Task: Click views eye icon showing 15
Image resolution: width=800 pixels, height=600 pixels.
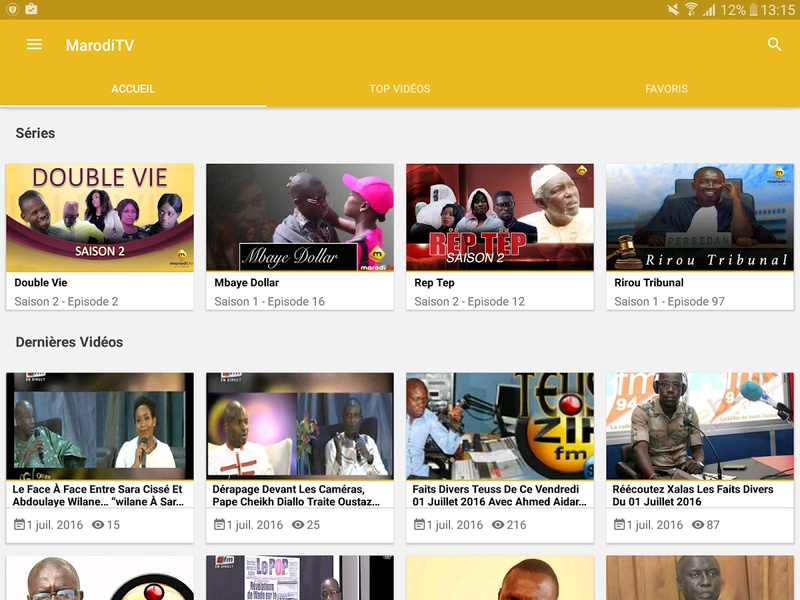Action: pyautogui.click(x=98, y=524)
